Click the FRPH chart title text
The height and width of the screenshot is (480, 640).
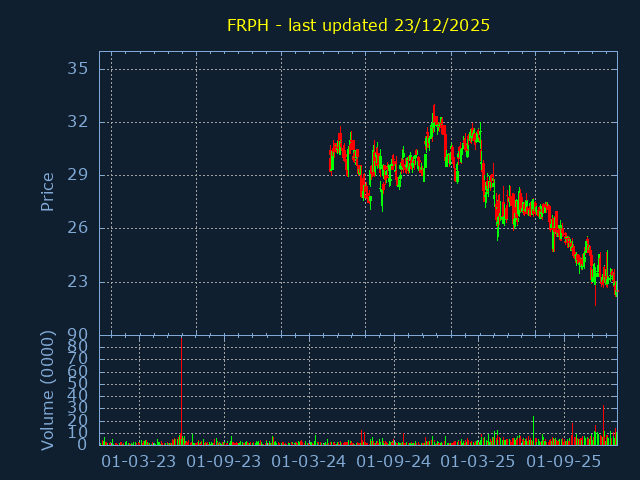pyautogui.click(x=358, y=25)
